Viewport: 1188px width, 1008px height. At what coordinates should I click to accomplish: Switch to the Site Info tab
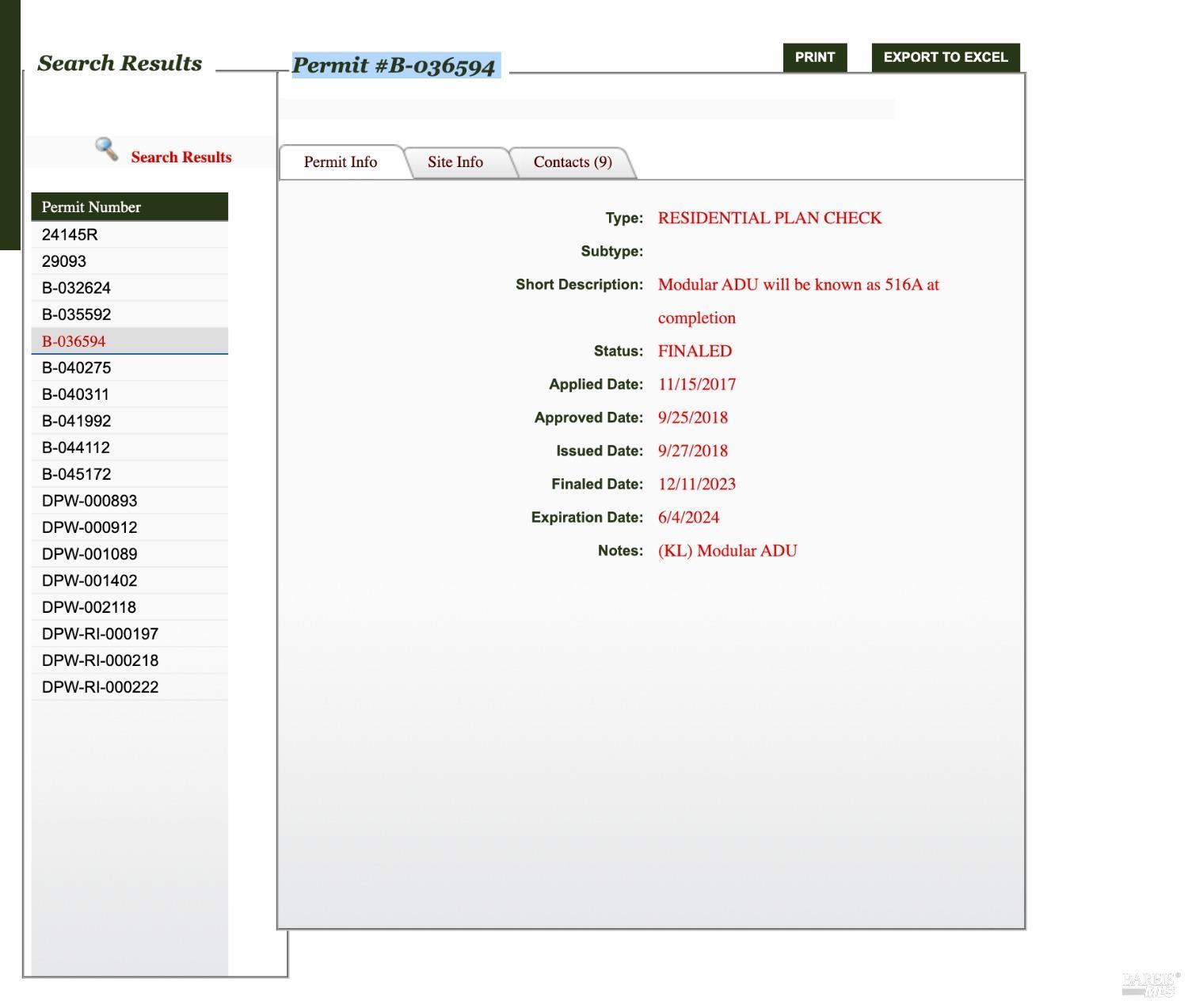click(x=455, y=162)
